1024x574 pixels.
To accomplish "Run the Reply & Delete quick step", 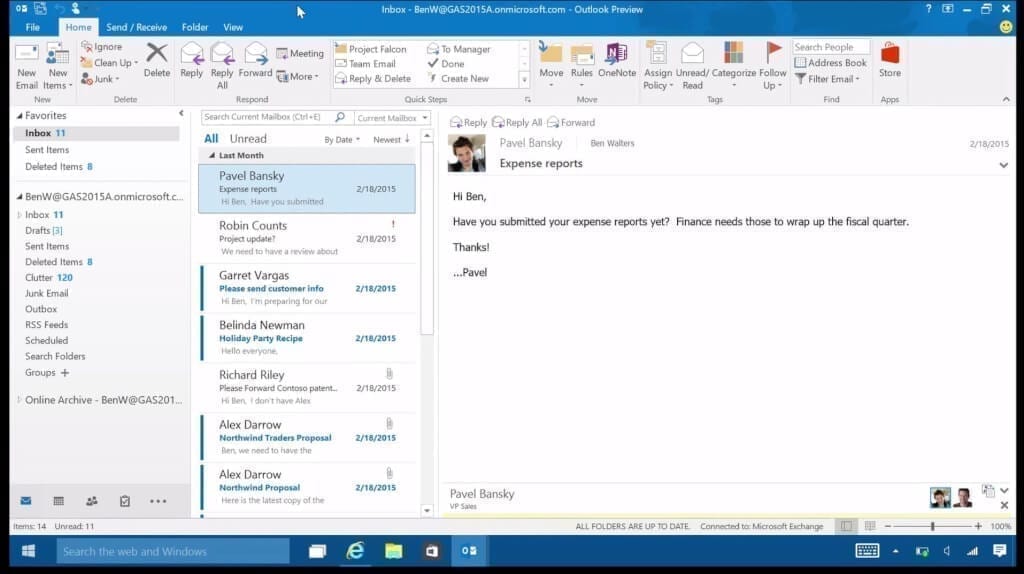I will point(373,78).
